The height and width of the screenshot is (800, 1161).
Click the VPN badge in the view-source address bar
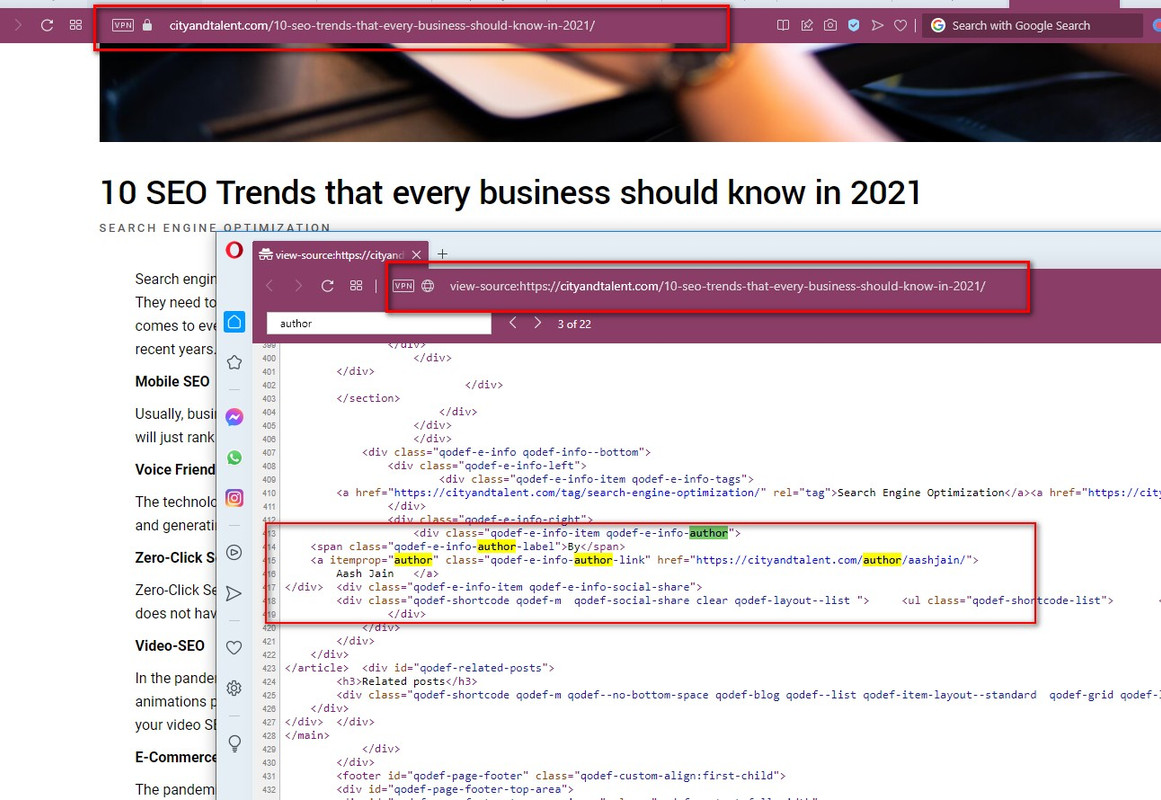(404, 286)
